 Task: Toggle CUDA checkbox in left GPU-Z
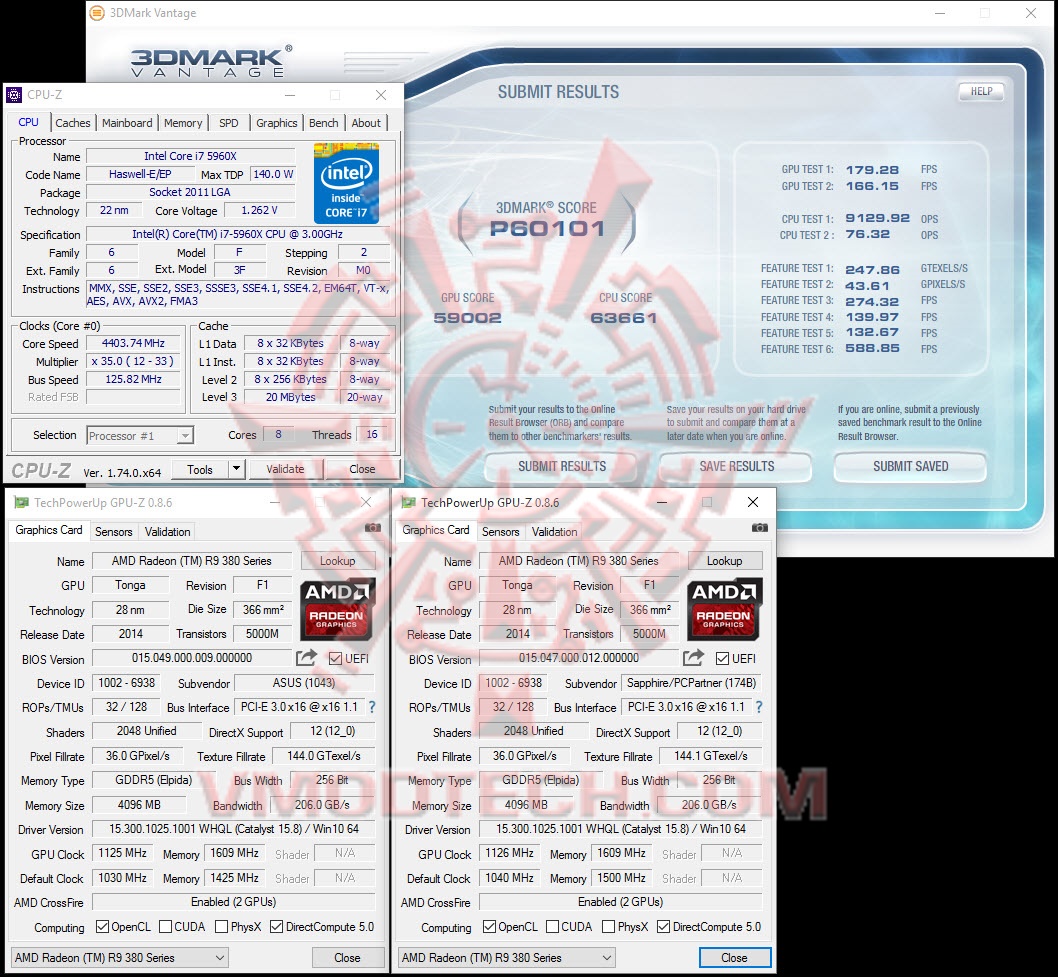pos(165,926)
